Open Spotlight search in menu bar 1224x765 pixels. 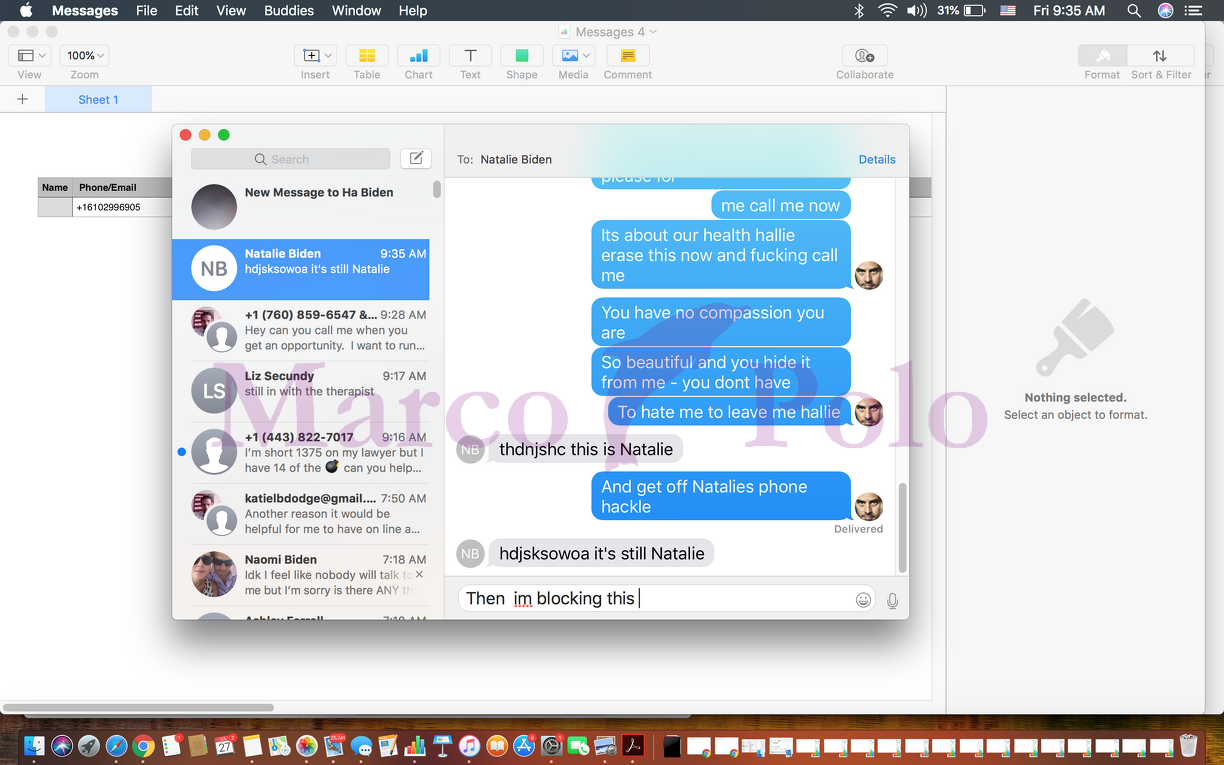click(1134, 11)
